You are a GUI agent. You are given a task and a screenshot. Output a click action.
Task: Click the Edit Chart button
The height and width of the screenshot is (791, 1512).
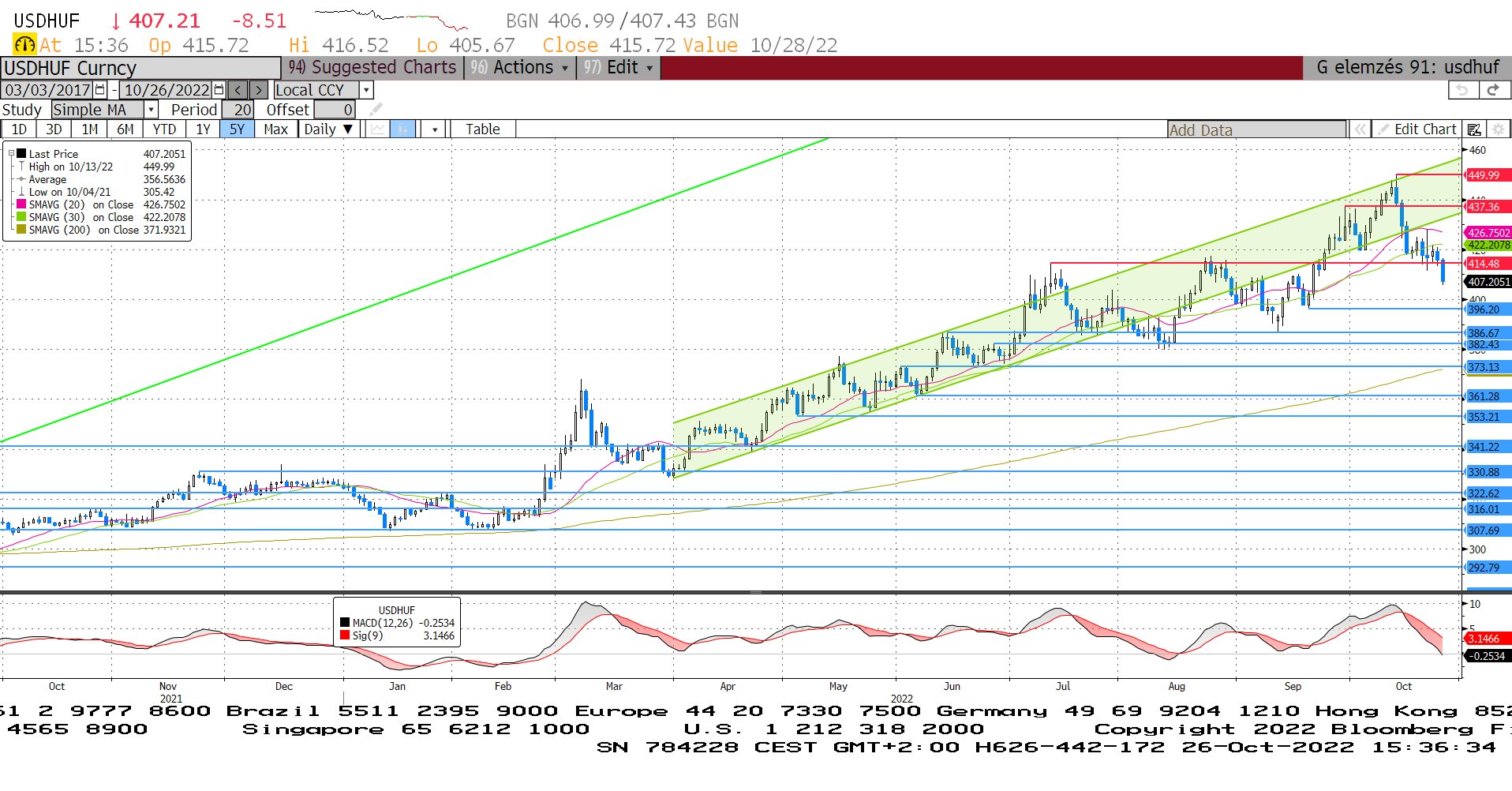click(x=1417, y=129)
